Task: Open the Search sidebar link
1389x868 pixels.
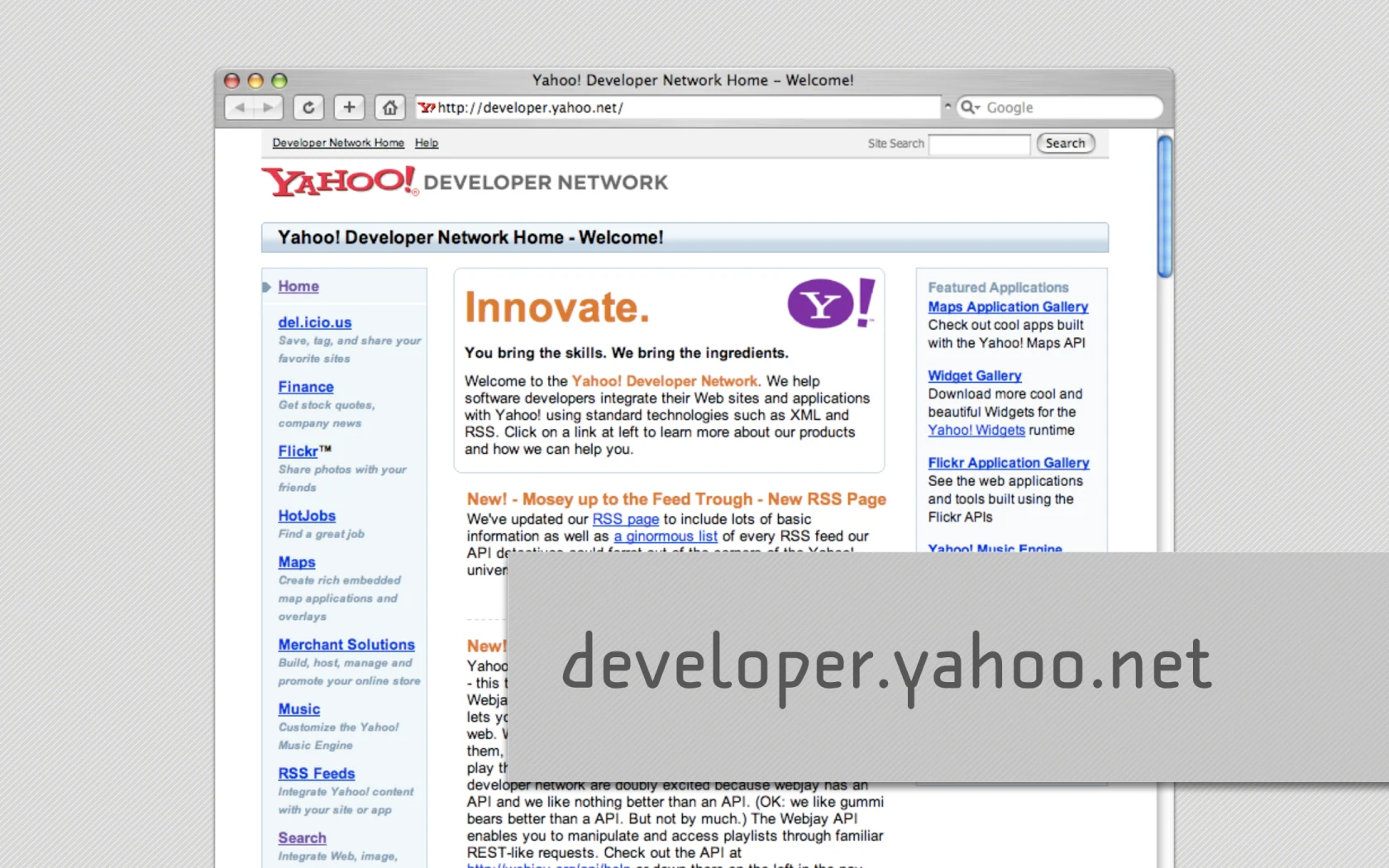Action: click(303, 838)
